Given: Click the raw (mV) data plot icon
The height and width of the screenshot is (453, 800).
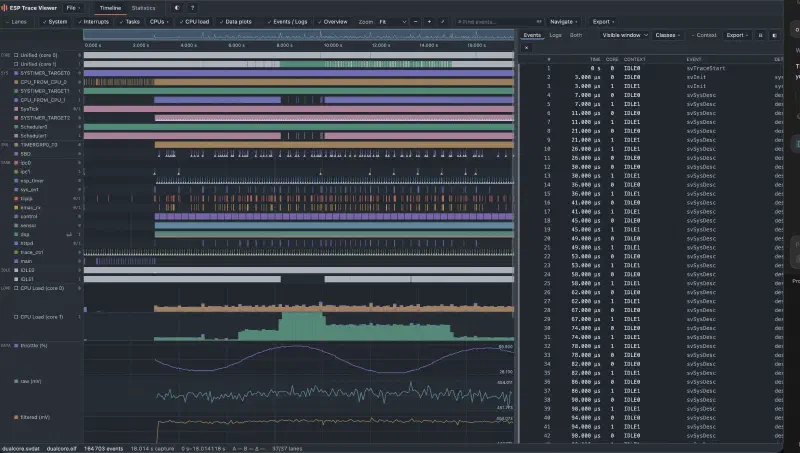Looking at the screenshot, I should tap(16, 381).
